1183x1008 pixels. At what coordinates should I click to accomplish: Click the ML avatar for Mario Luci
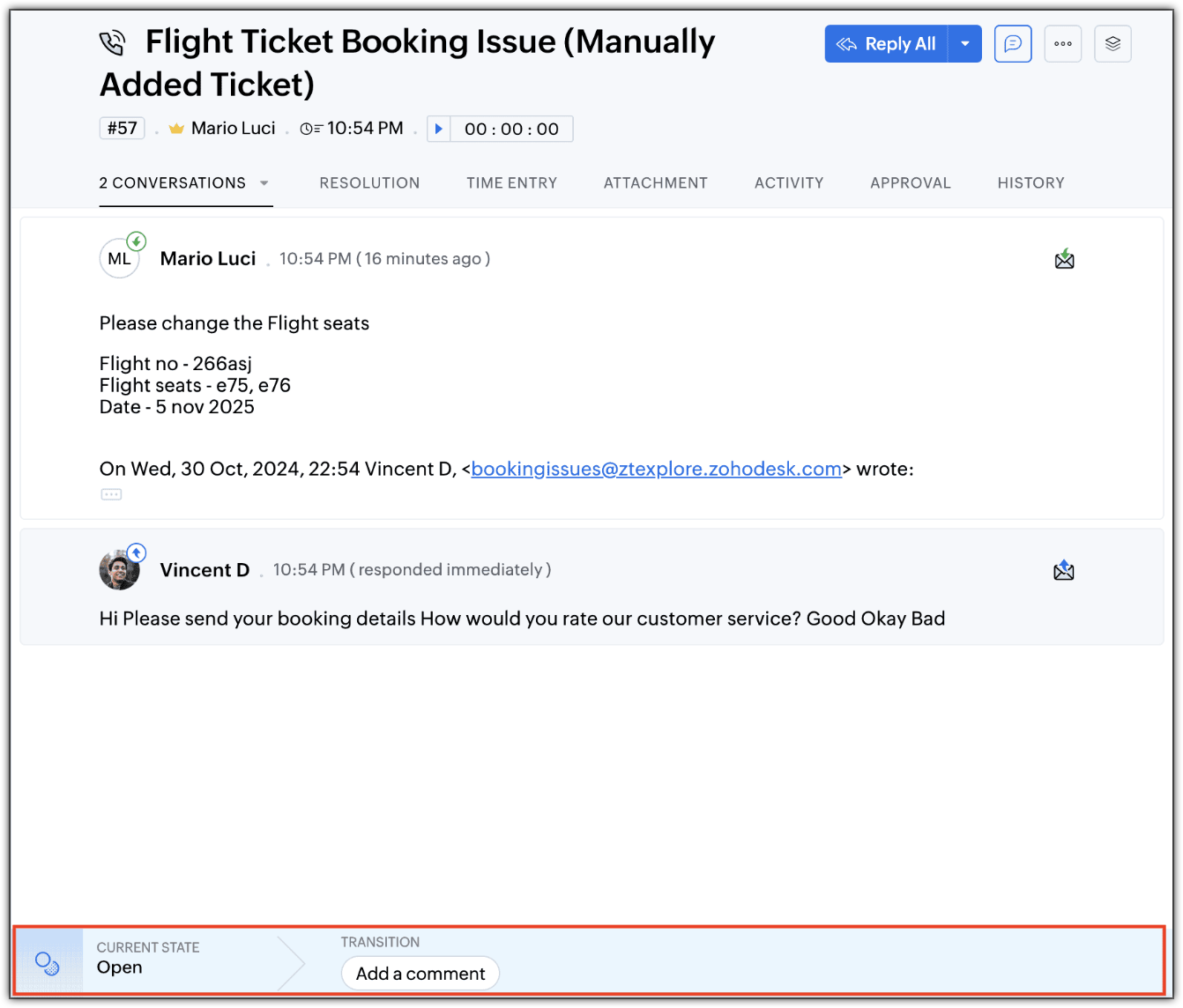click(x=119, y=259)
